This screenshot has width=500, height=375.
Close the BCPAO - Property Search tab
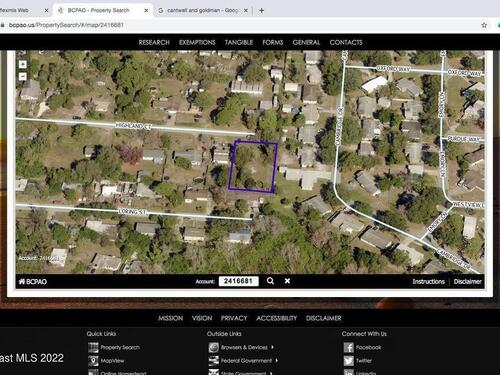pyautogui.click(x=146, y=11)
